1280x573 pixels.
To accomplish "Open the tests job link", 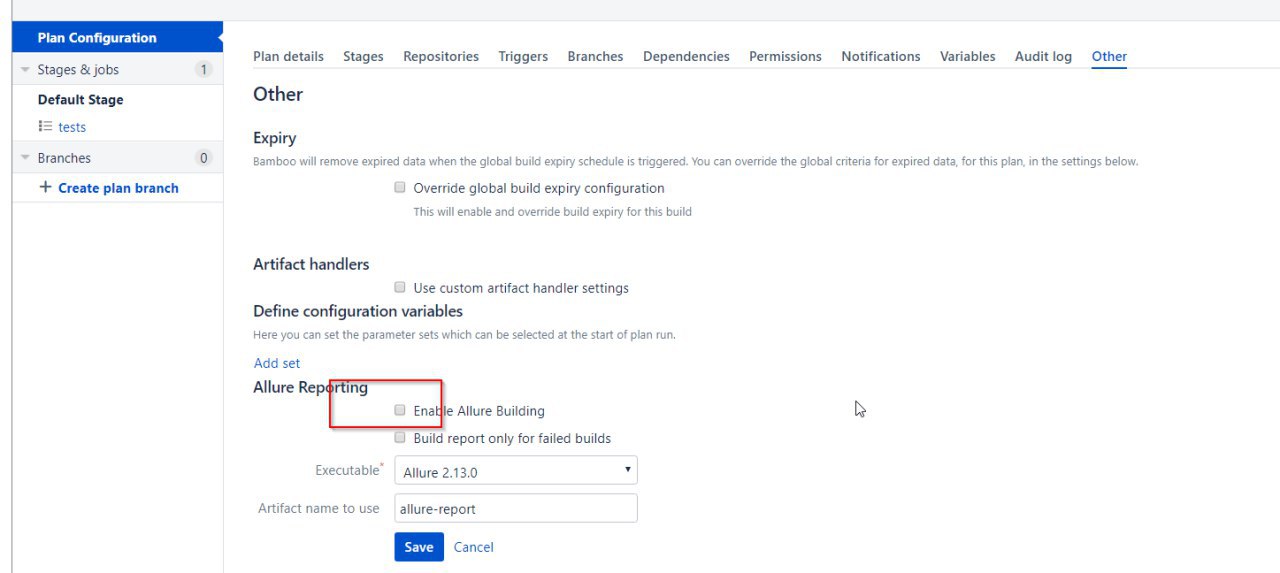I will tap(72, 127).
